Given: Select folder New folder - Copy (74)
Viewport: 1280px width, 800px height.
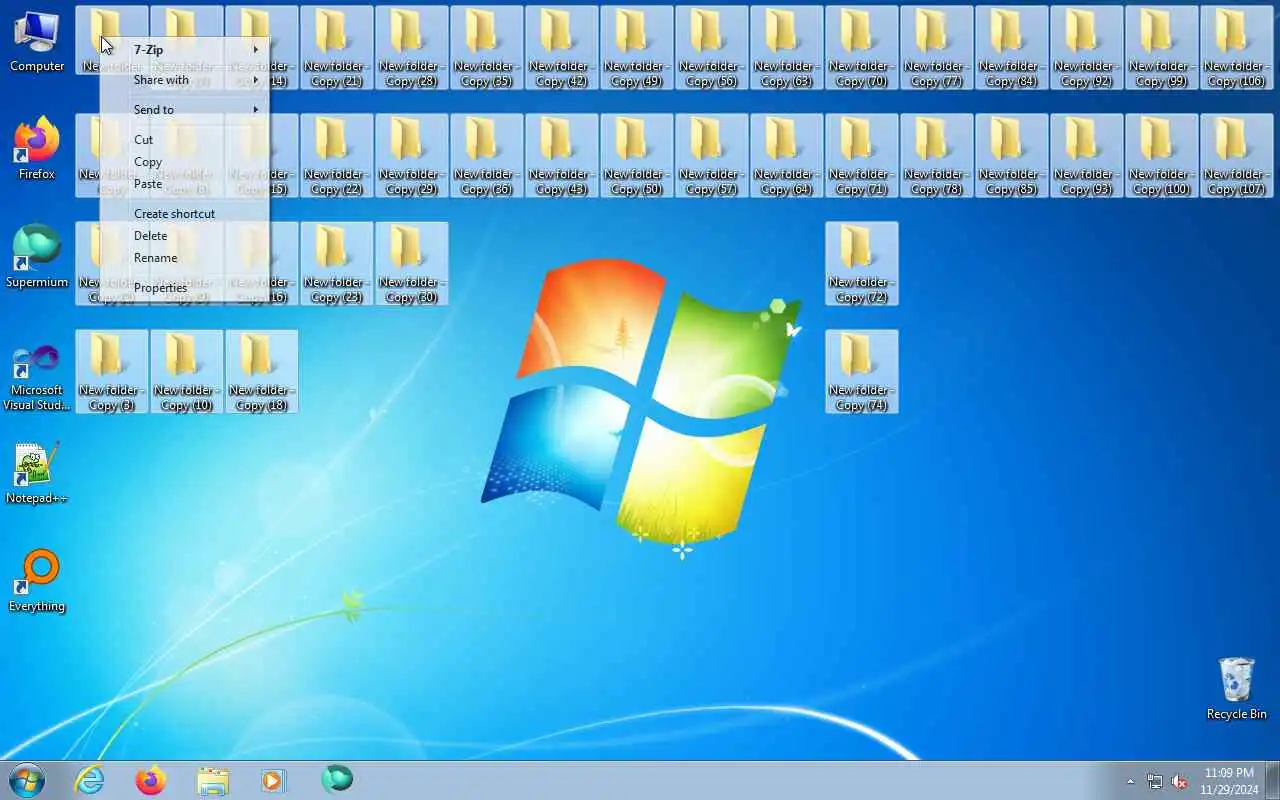Looking at the screenshot, I should coord(862,372).
